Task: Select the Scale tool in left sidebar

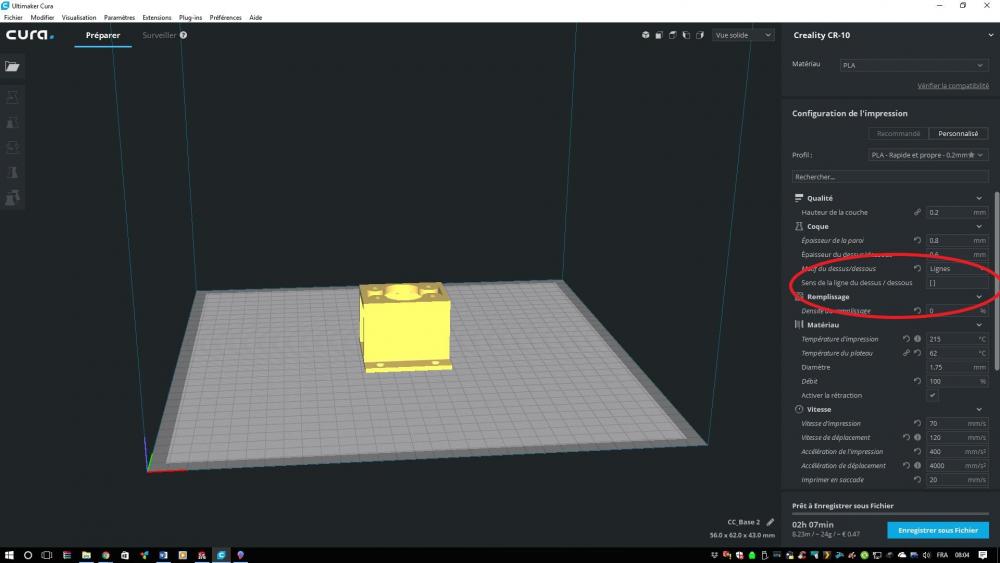Action: click(x=12, y=122)
